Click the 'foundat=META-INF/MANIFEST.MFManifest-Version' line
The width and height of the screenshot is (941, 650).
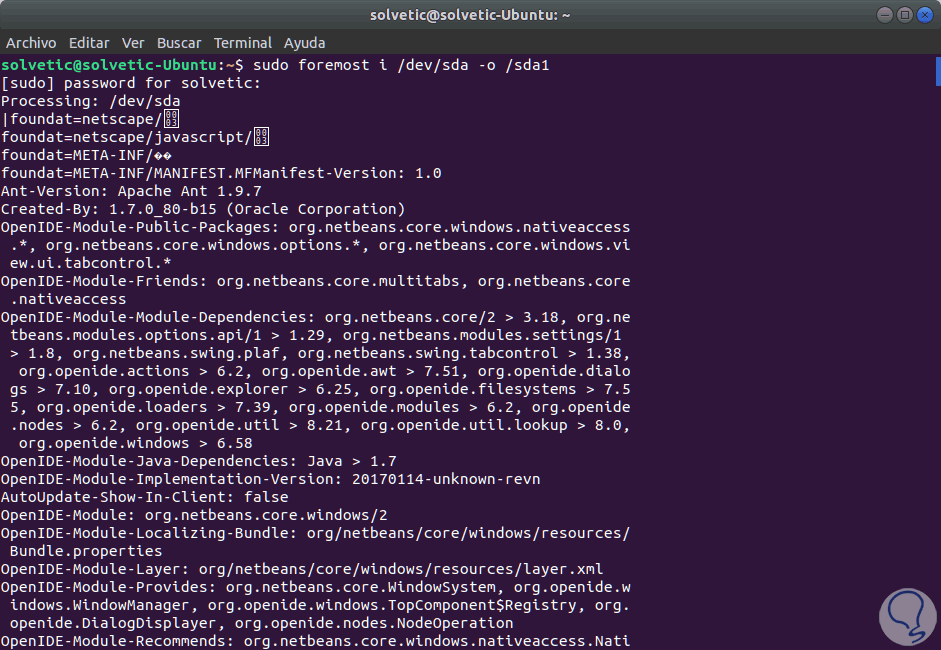(x=221, y=173)
